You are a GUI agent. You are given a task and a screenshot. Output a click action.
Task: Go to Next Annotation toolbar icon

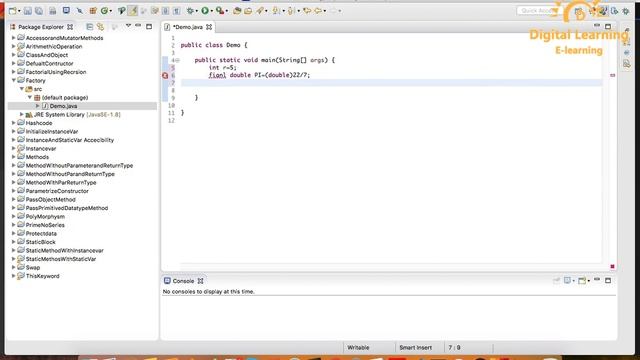pyautogui.click(x=276, y=11)
